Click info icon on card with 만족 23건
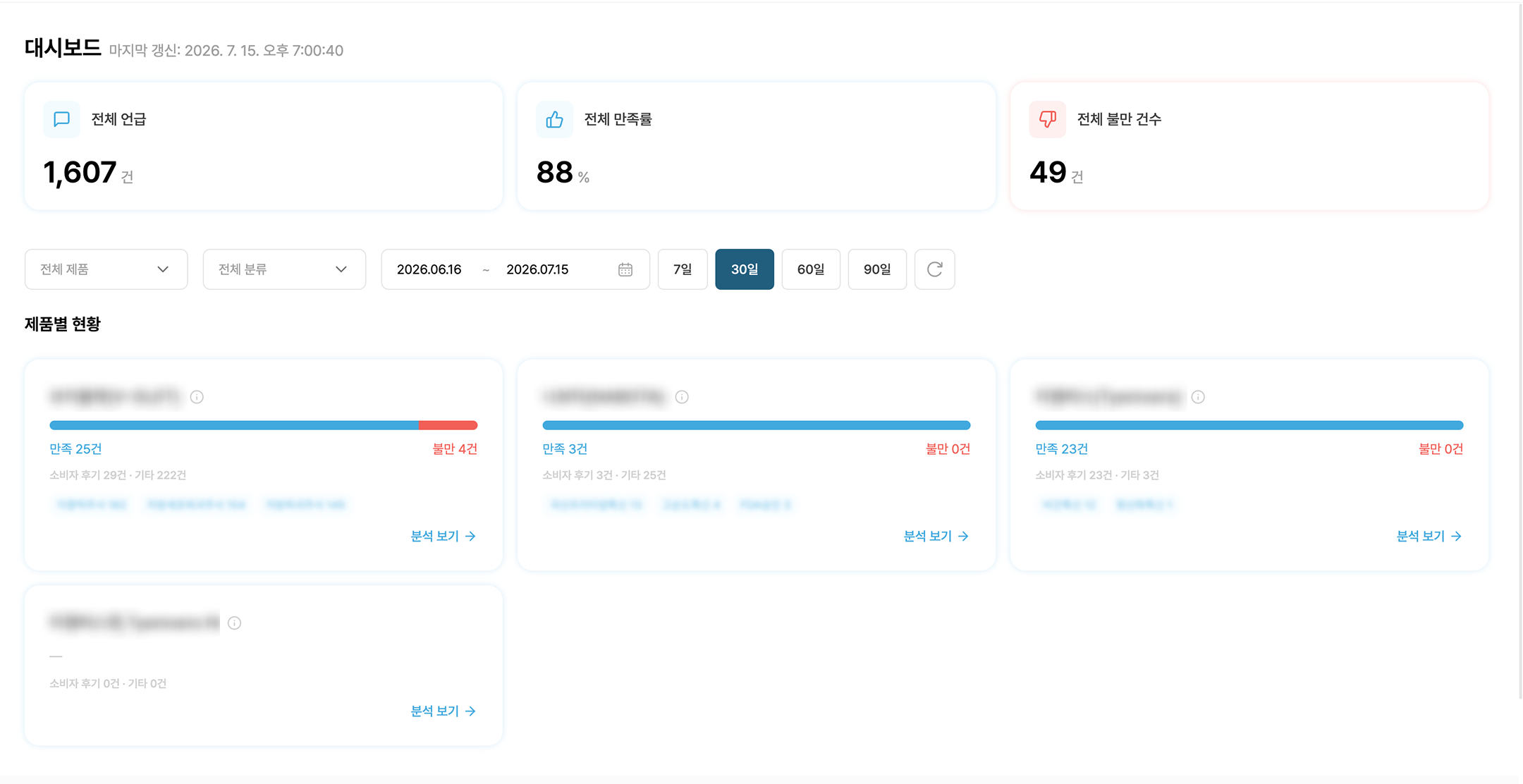The height and width of the screenshot is (784, 1523). click(1198, 397)
